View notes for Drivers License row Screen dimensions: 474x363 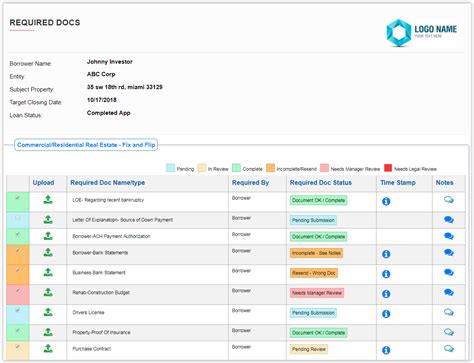click(449, 312)
